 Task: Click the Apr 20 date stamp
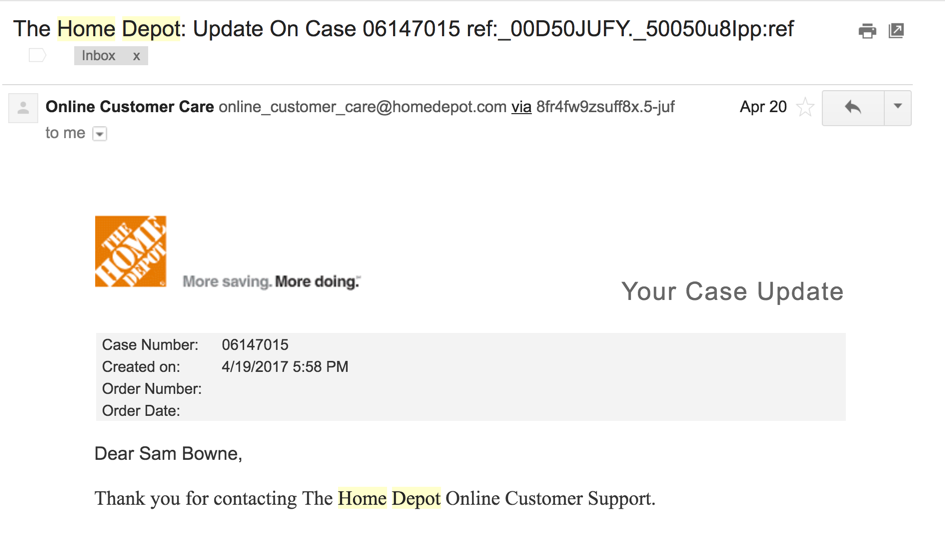pos(763,107)
